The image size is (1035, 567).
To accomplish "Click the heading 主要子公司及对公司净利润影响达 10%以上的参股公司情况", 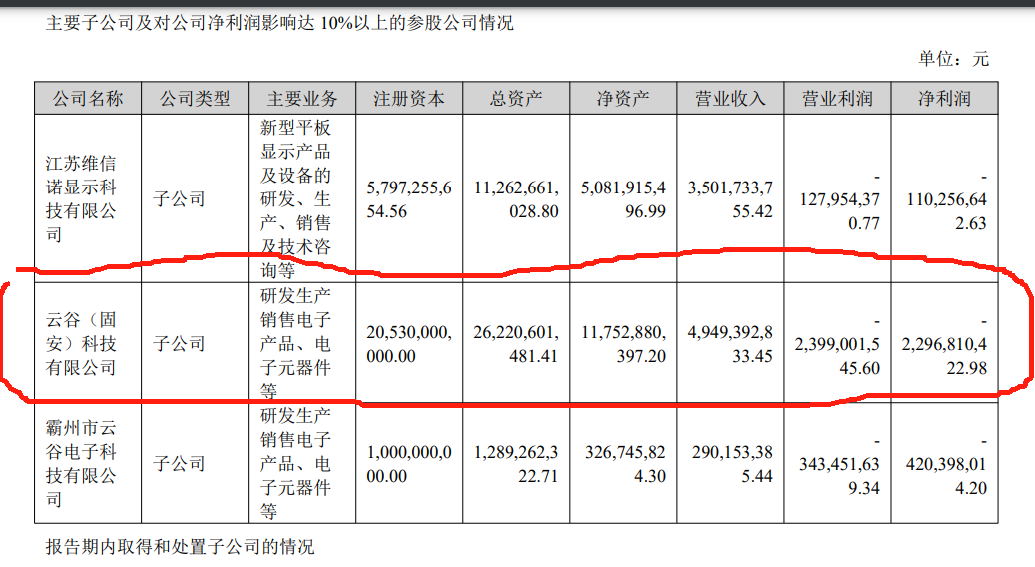I will [x=279, y=23].
